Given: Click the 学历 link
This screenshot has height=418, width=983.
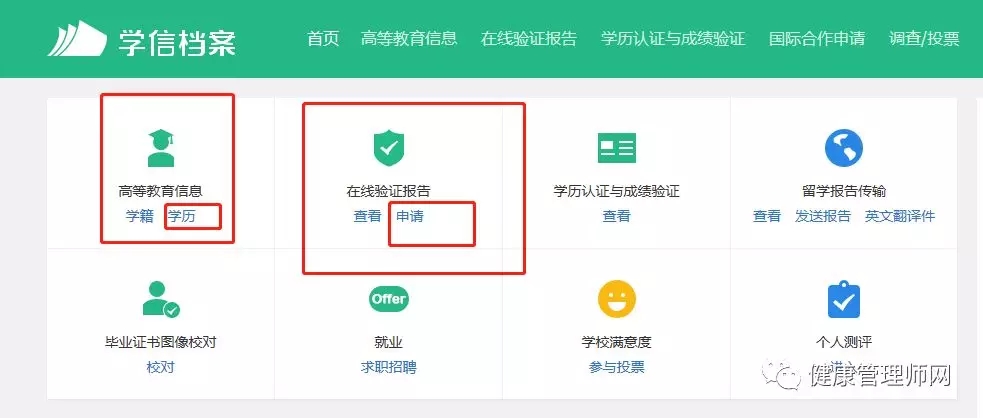Looking at the screenshot, I should coord(182,216).
